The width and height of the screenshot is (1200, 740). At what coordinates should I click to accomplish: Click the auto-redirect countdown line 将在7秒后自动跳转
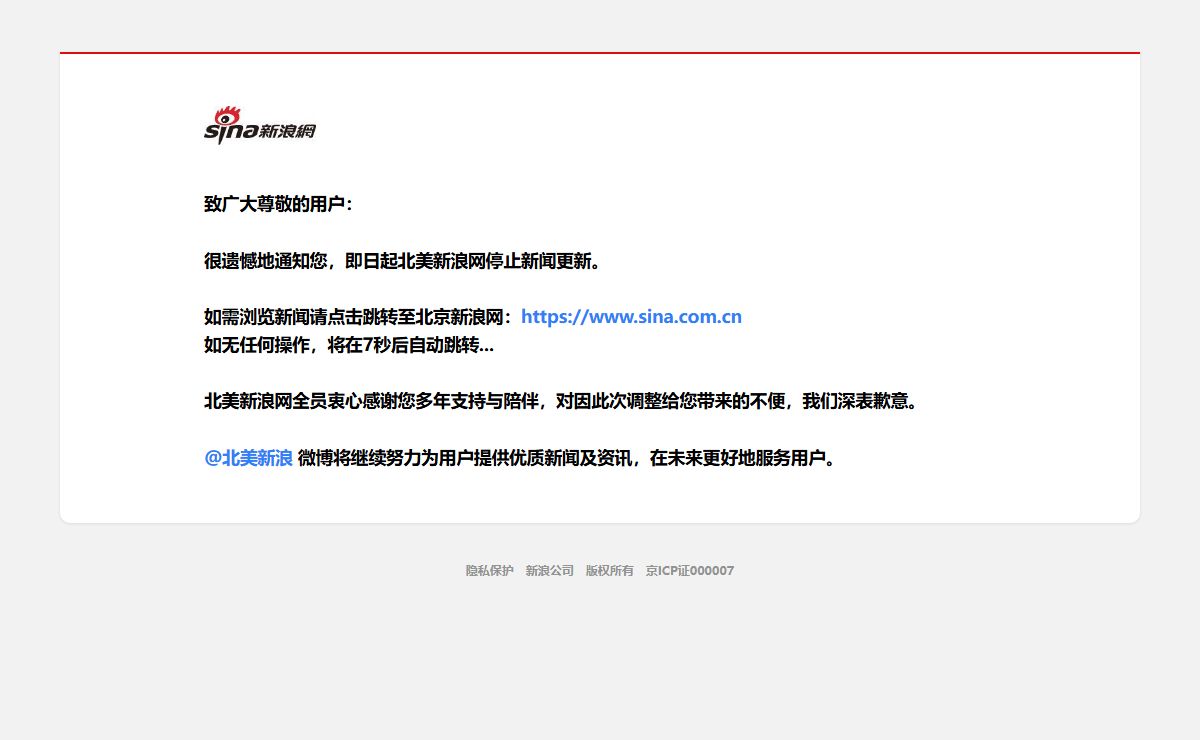tap(349, 345)
